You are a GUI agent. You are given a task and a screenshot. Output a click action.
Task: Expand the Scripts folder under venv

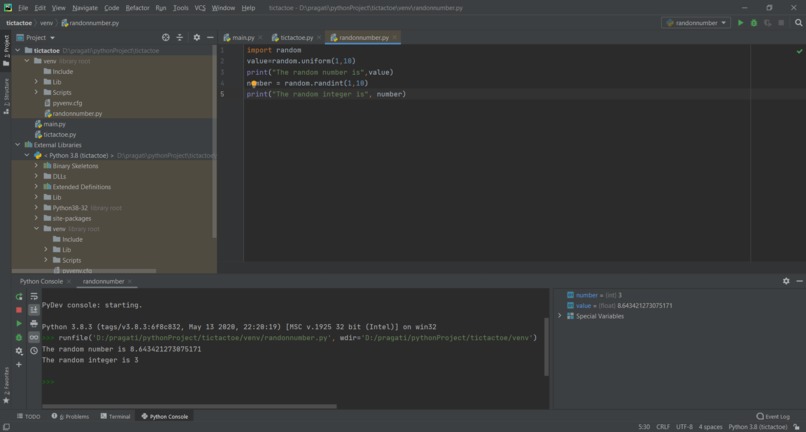(36, 92)
